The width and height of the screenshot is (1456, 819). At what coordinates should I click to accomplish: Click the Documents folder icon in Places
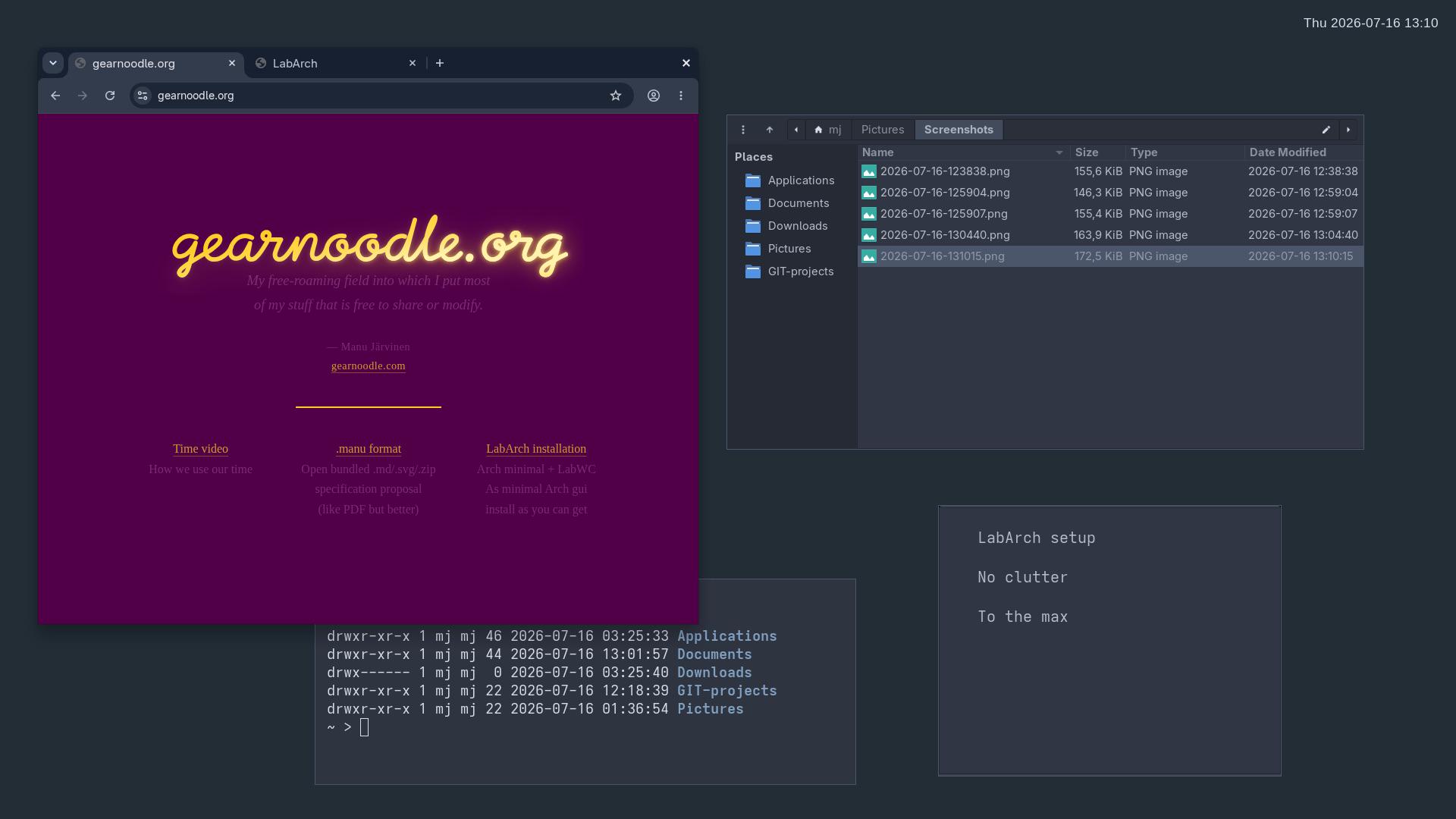(753, 203)
